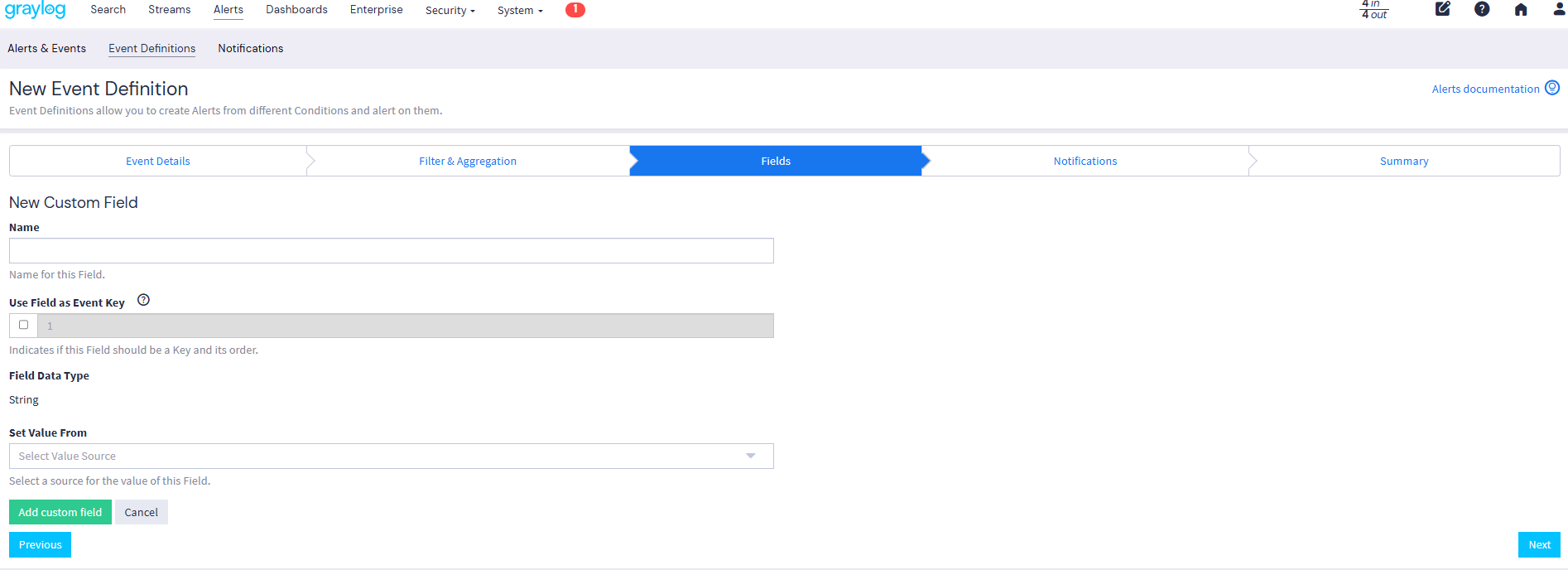Click the Alerts documentation support icon
The height and width of the screenshot is (570, 1568).
click(x=1552, y=88)
